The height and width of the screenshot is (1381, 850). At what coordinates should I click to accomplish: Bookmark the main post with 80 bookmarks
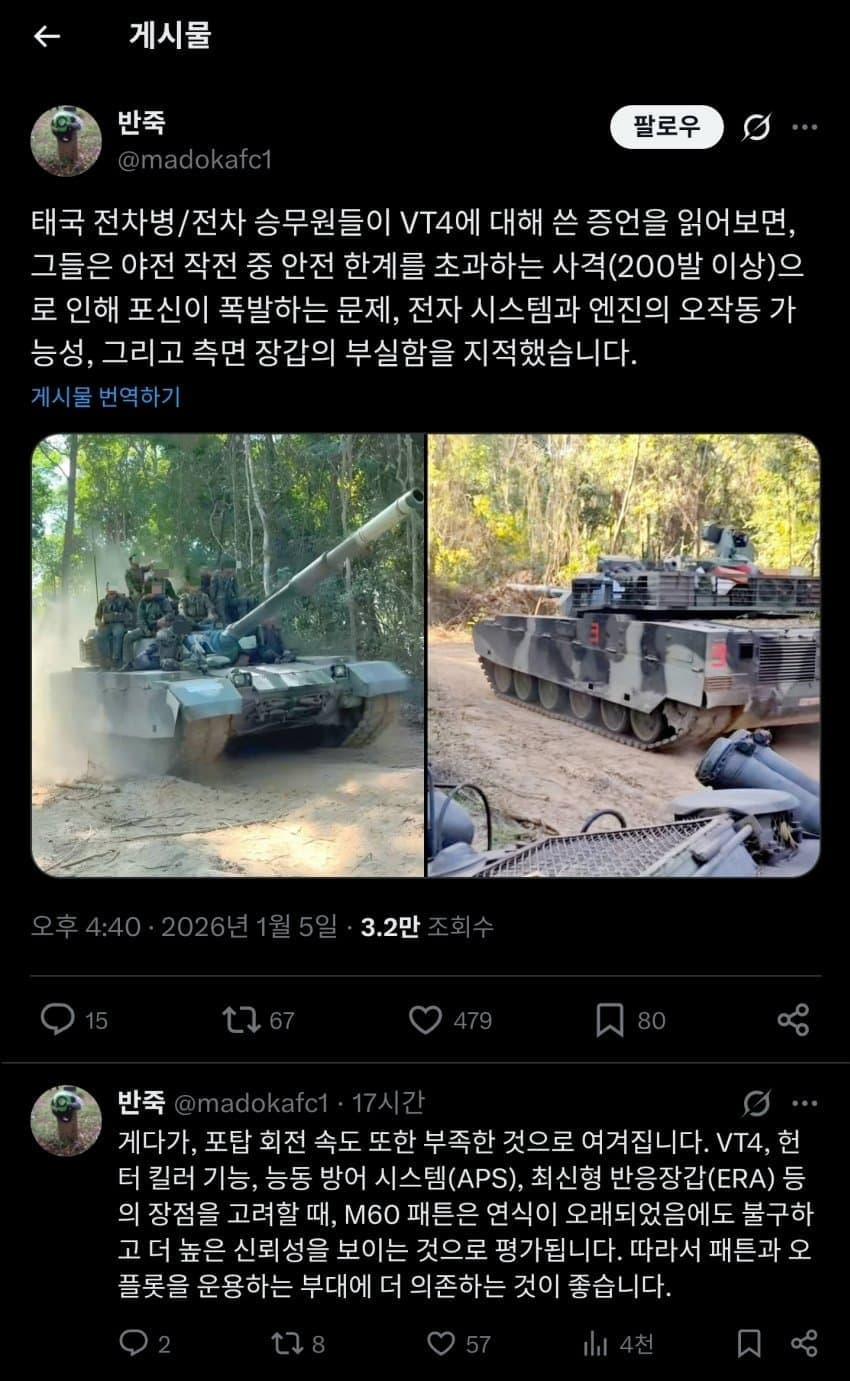631,1020
